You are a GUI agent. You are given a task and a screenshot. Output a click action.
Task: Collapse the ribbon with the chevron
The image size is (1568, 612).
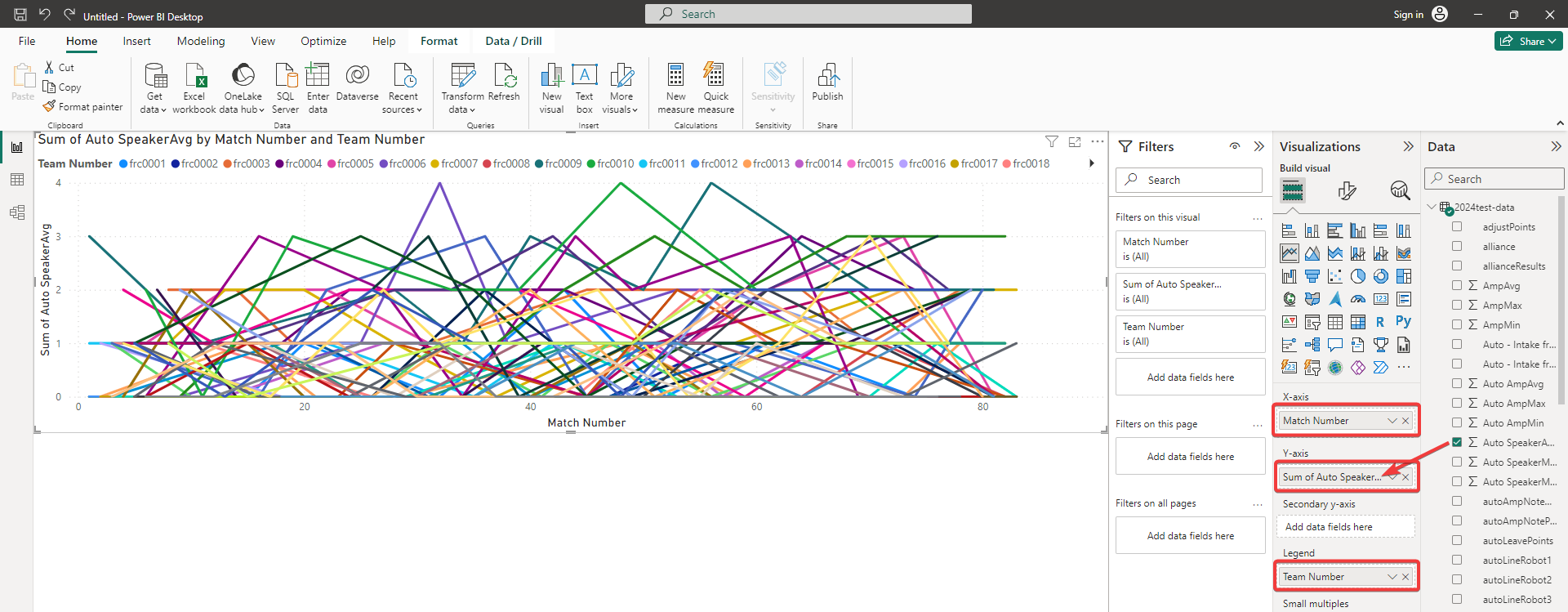(x=1560, y=123)
